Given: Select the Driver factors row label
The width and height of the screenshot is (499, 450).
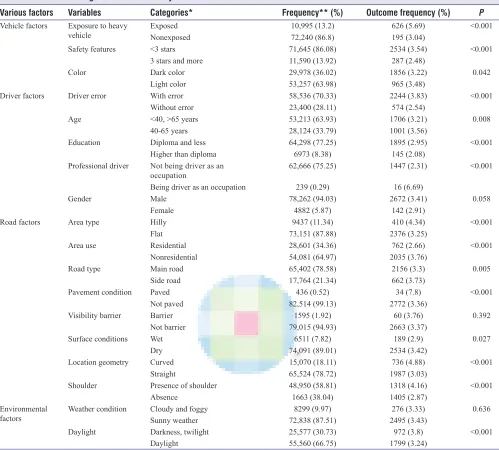Looking at the screenshot, I should click(x=22, y=96).
